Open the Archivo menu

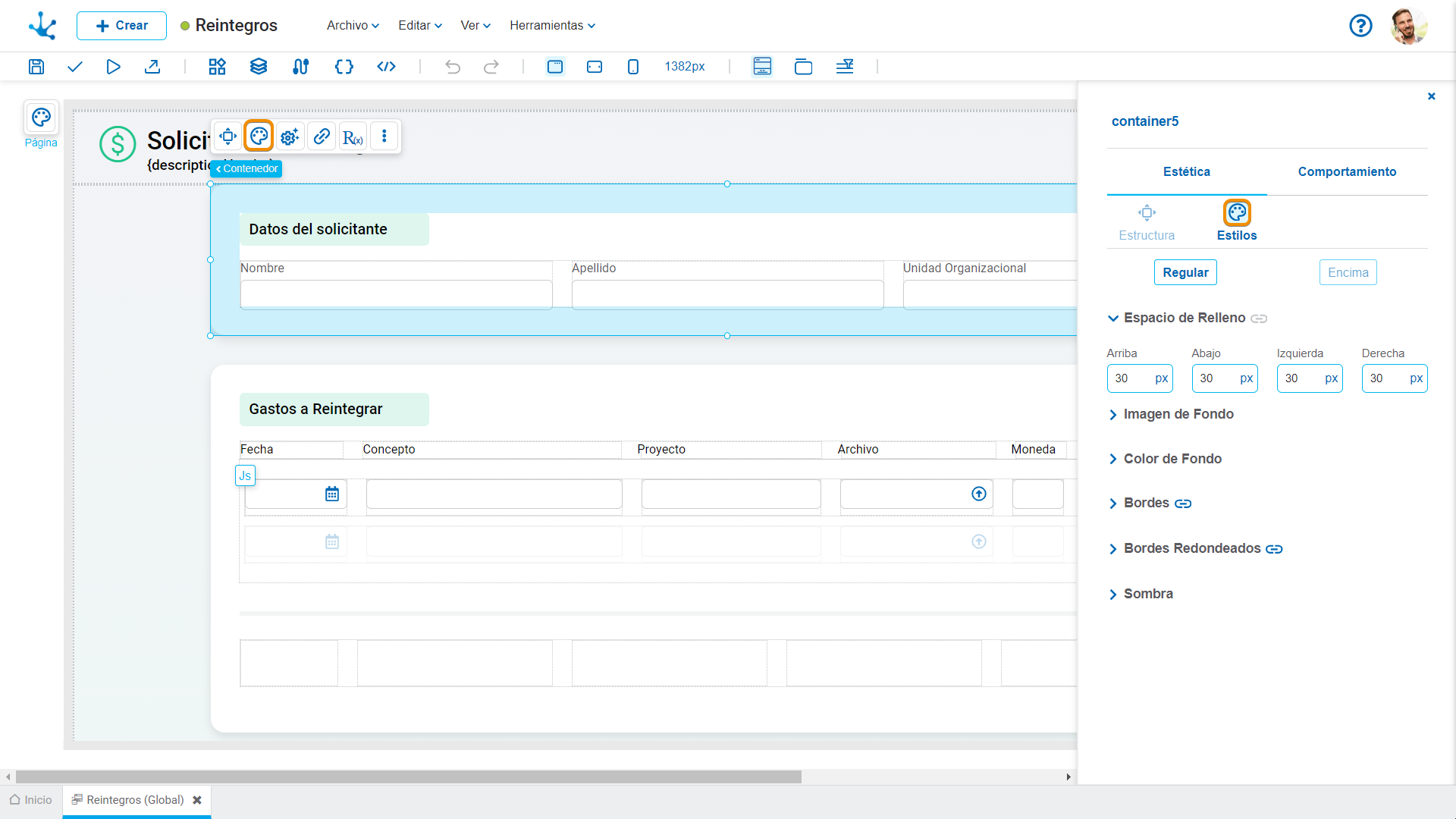pos(353,26)
